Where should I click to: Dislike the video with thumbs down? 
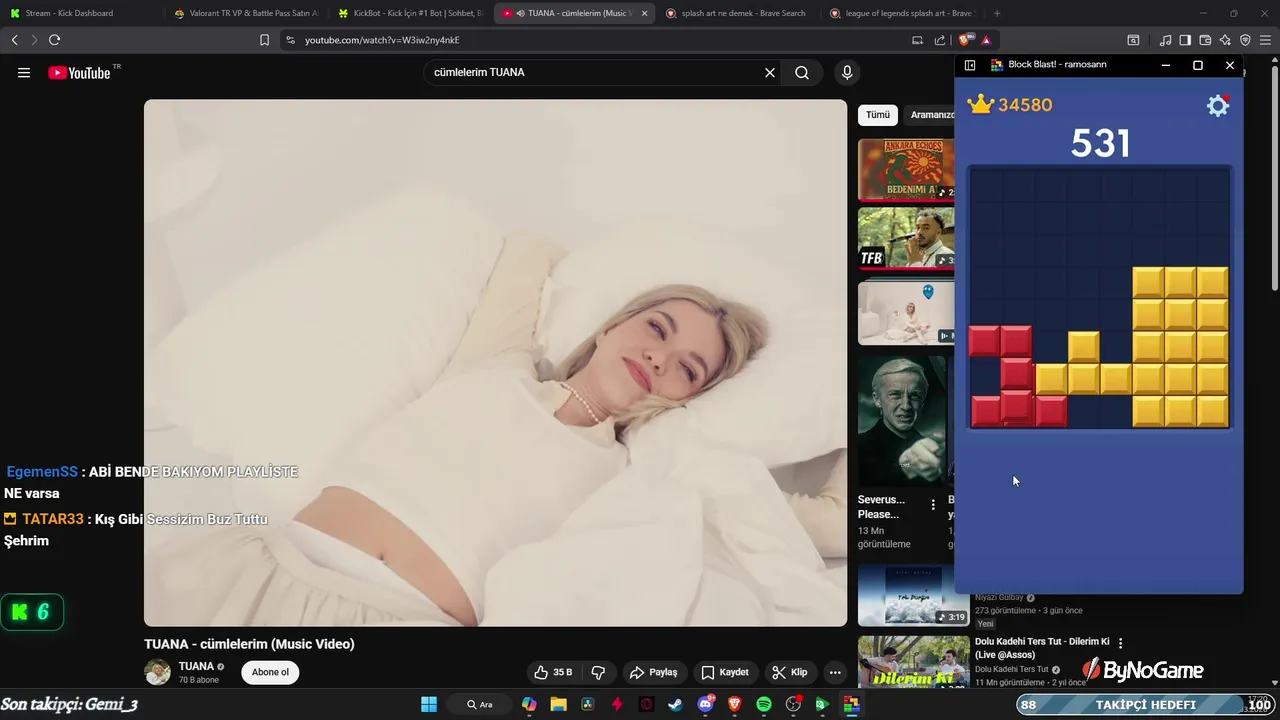pyautogui.click(x=598, y=672)
